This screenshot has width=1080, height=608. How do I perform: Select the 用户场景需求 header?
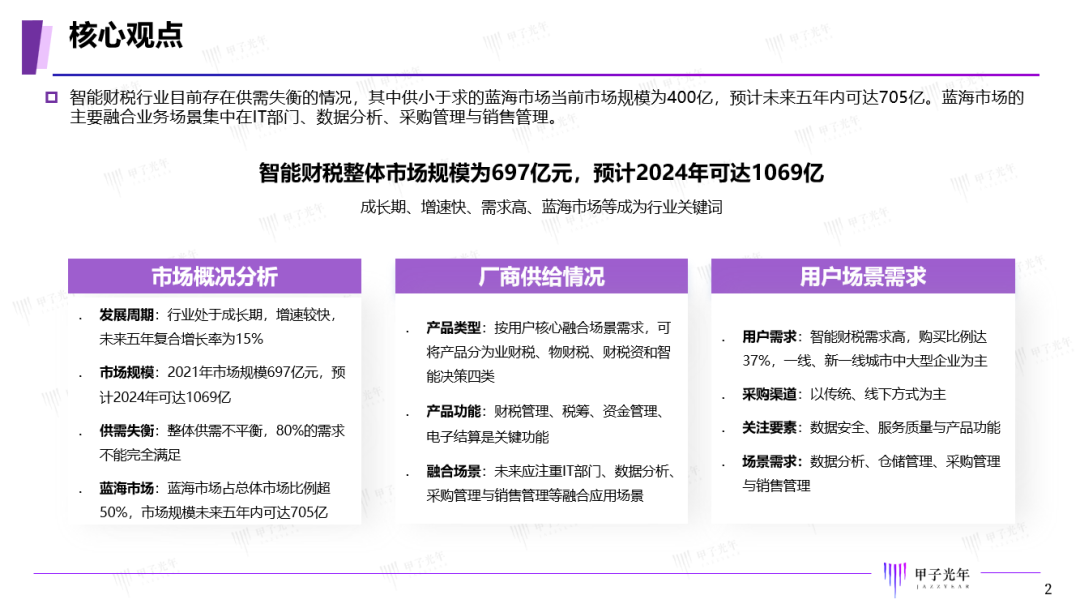point(863,276)
